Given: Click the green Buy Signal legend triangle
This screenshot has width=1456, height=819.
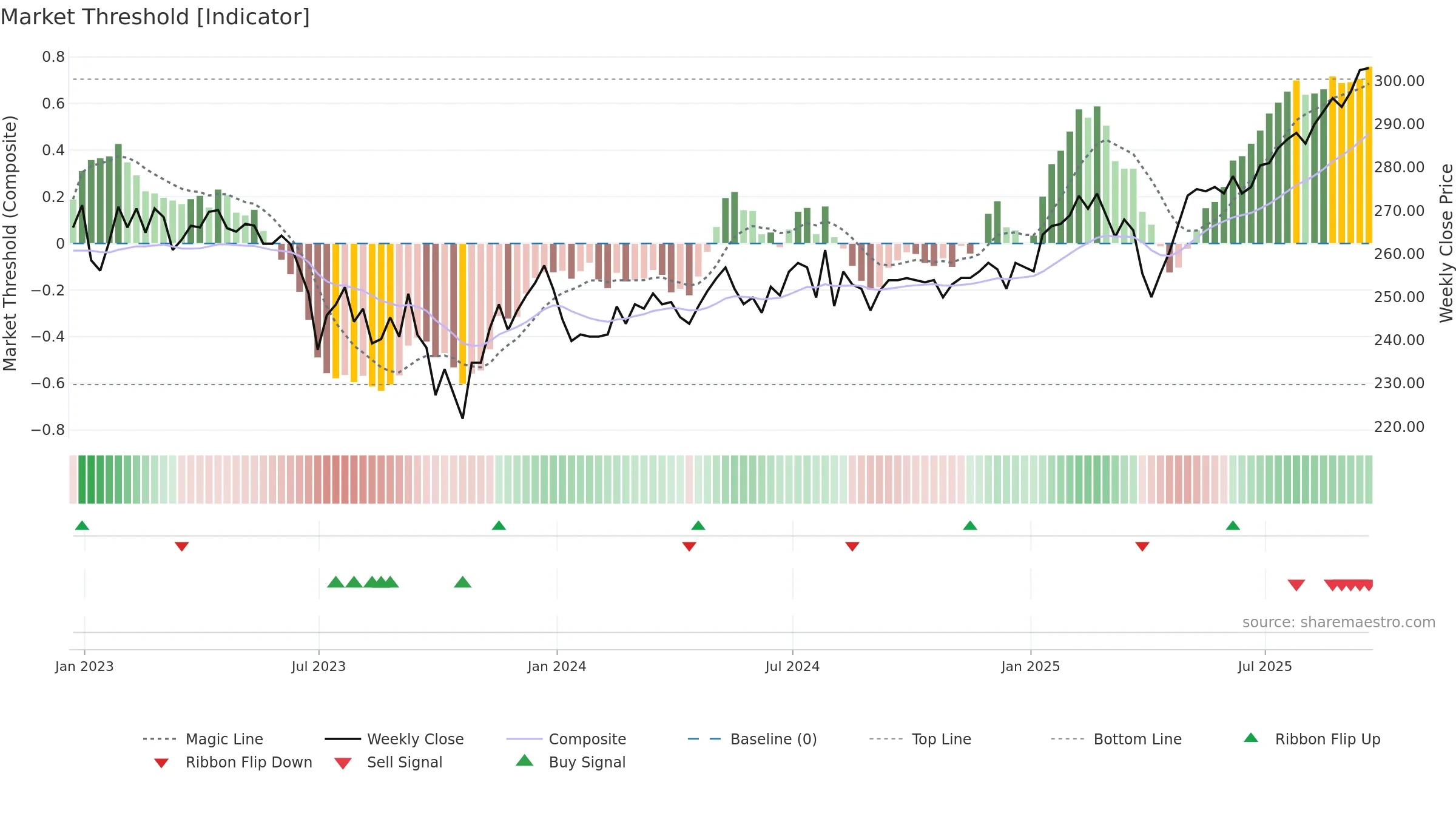Looking at the screenshot, I should click(x=525, y=760).
